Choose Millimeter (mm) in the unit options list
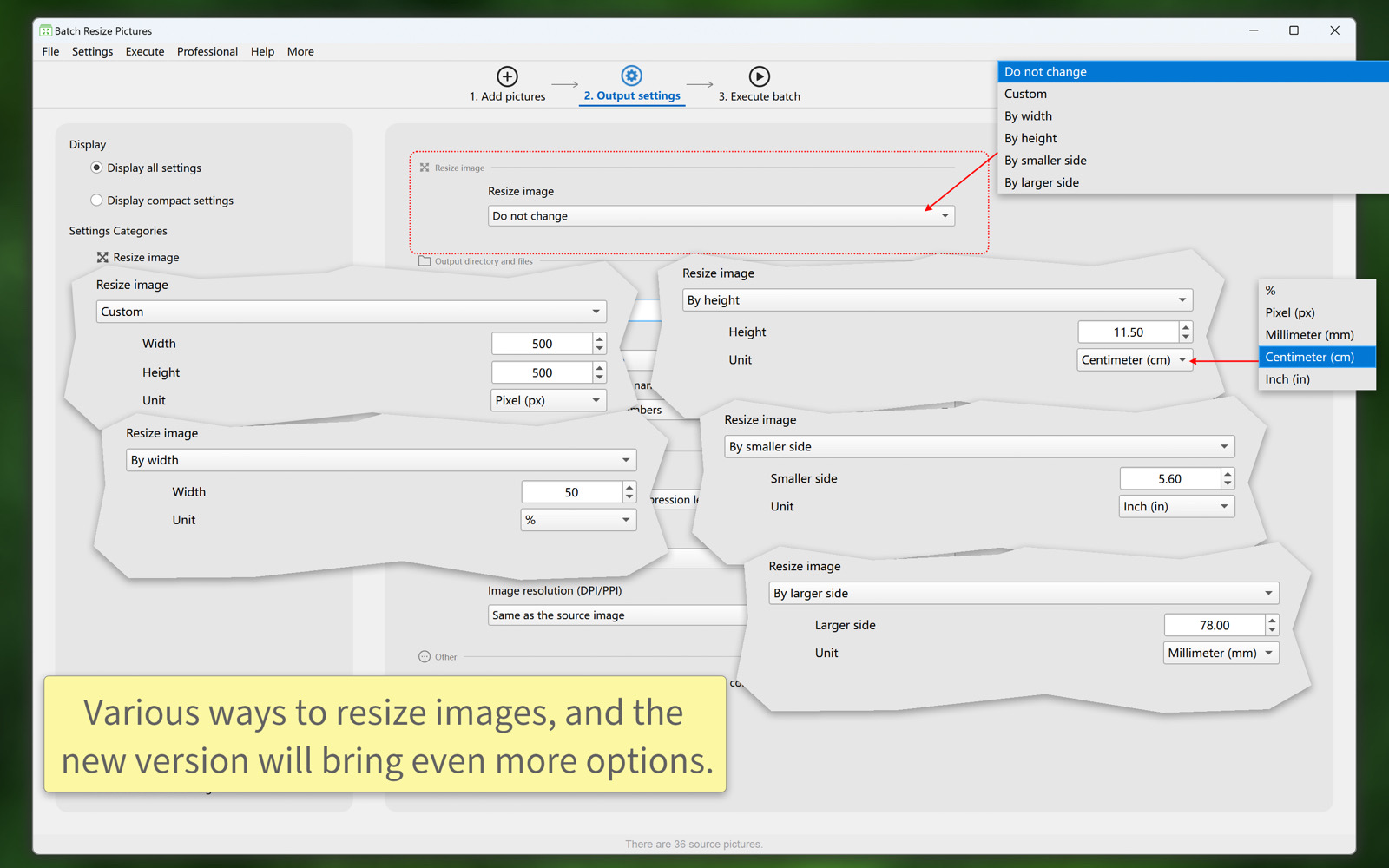Viewport: 1389px width, 868px height. (x=1317, y=335)
